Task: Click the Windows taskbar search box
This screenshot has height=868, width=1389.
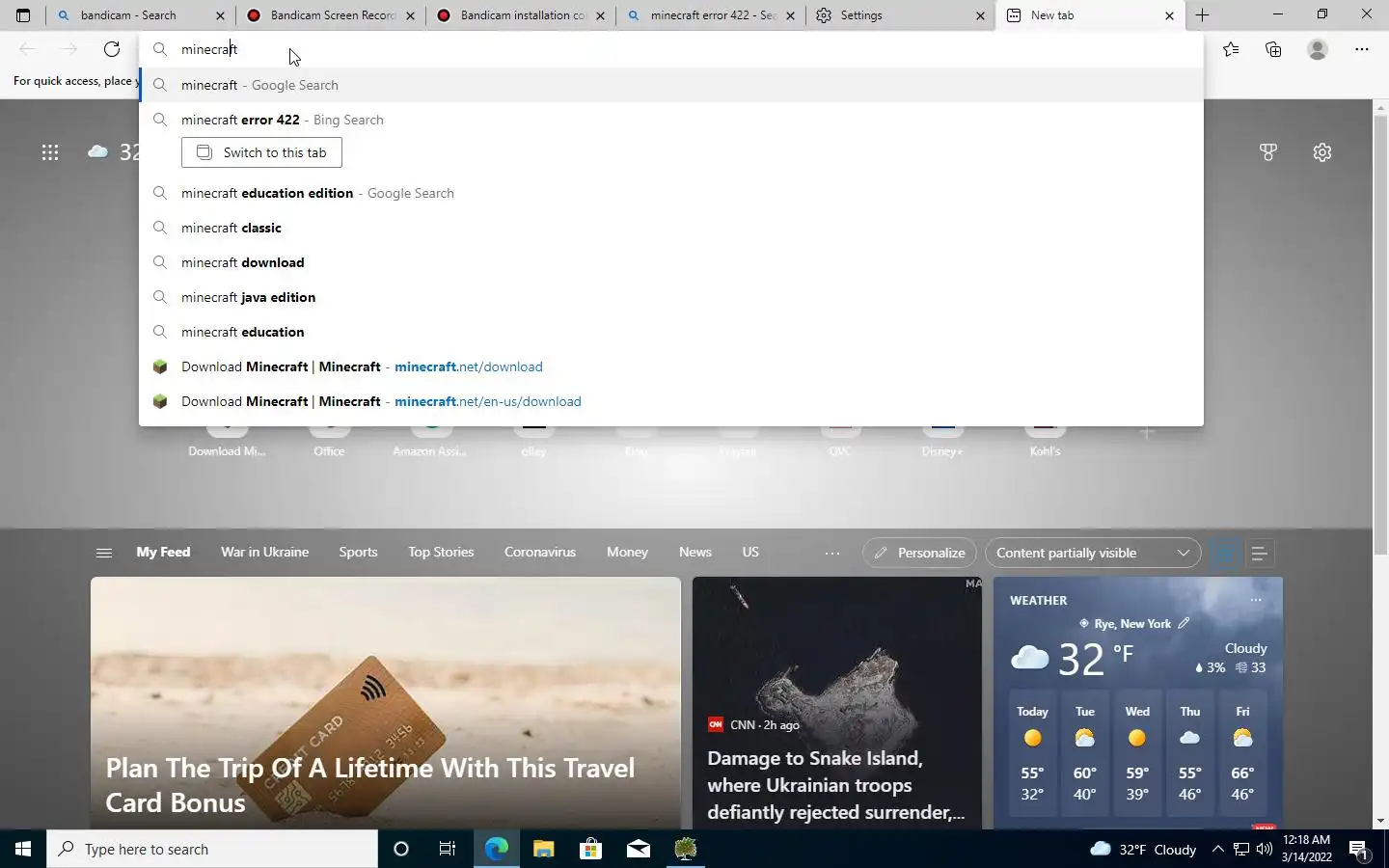Action: pyautogui.click(x=212, y=849)
